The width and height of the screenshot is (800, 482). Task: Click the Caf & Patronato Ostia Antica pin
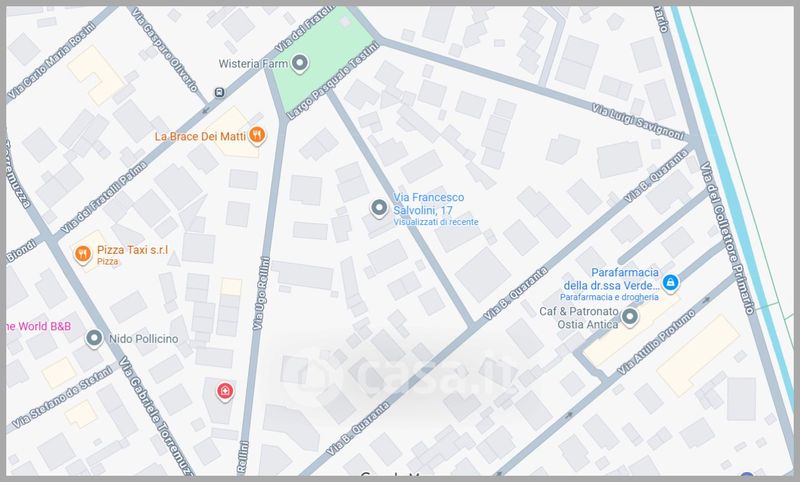click(630, 317)
